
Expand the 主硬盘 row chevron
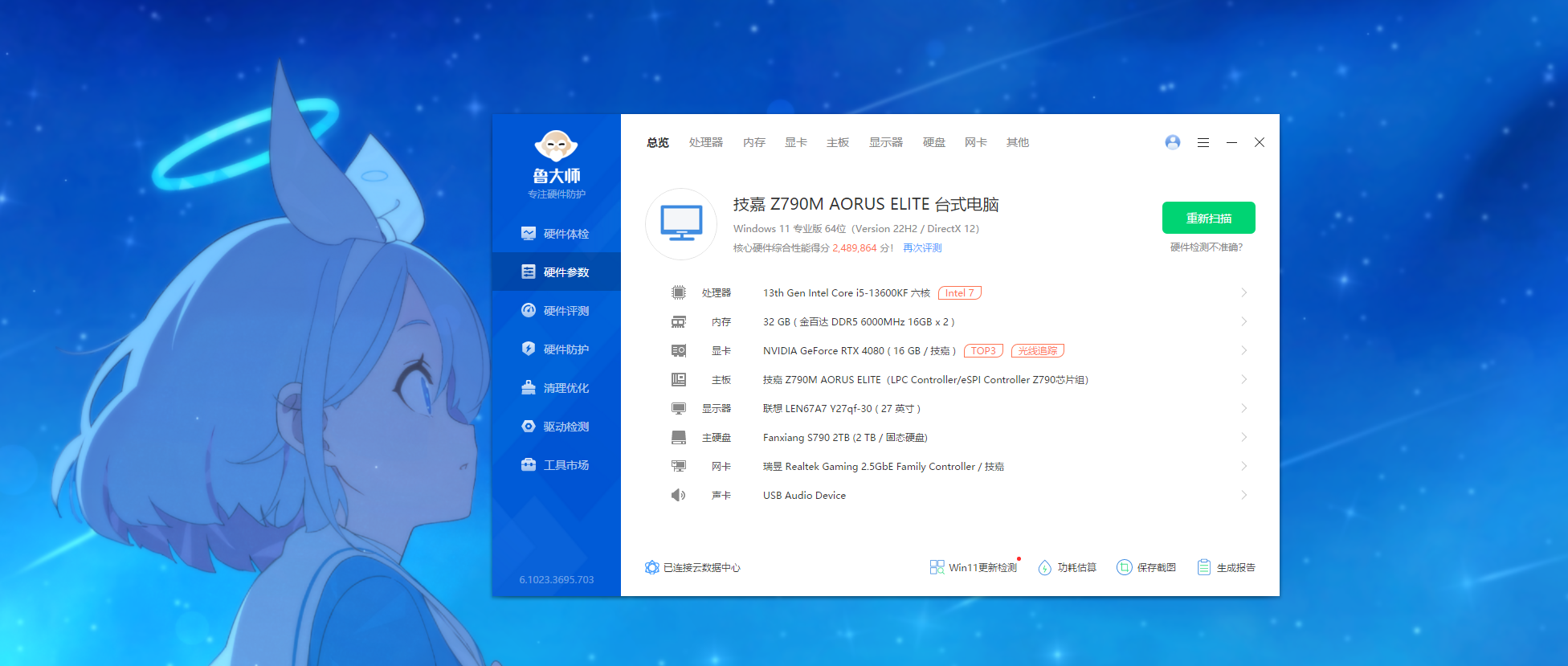click(1243, 437)
